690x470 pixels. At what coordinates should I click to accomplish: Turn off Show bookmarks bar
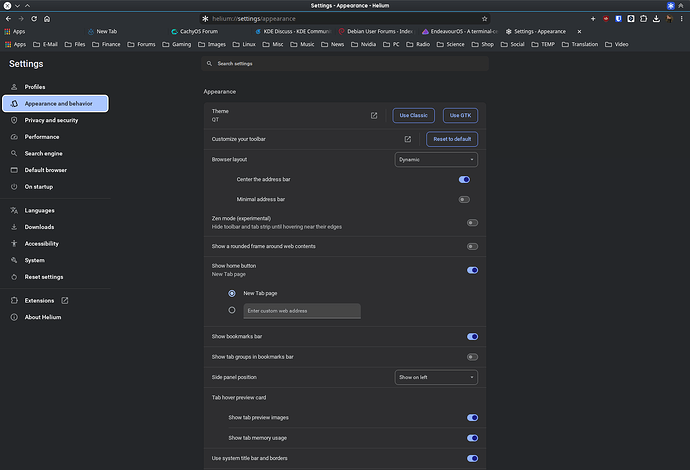472,337
